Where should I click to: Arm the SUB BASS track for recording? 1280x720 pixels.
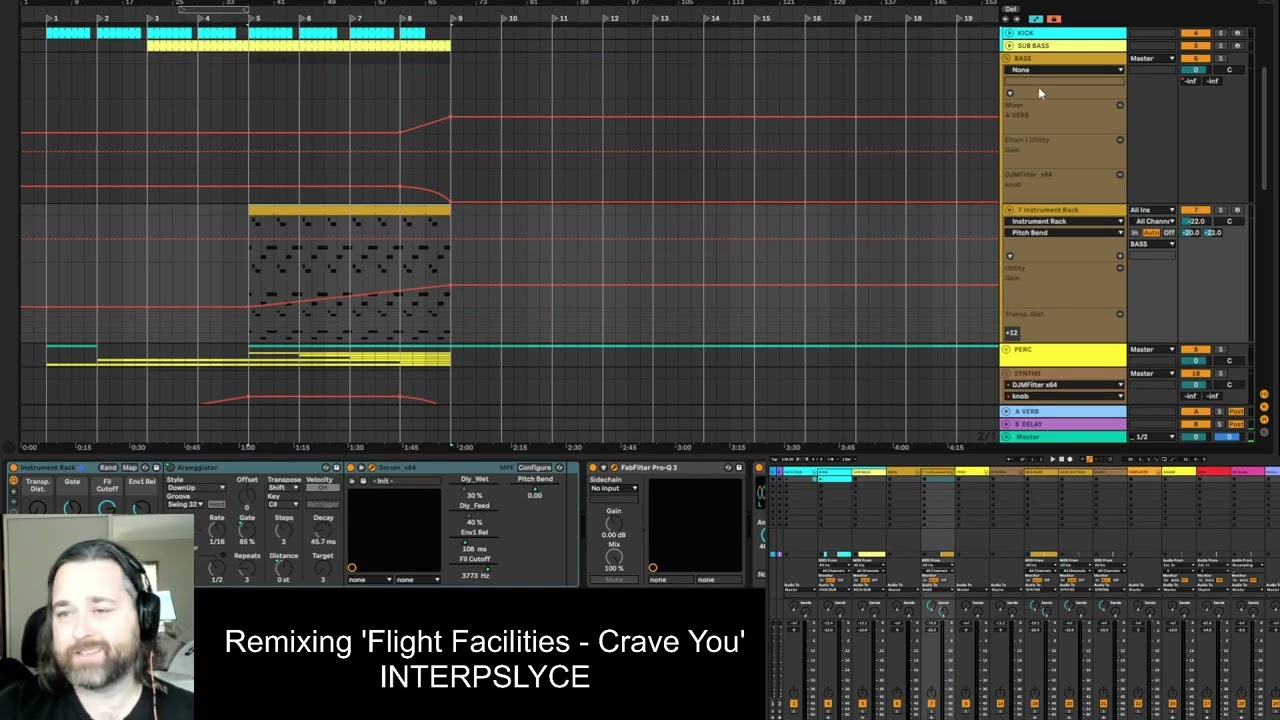click(x=1237, y=46)
